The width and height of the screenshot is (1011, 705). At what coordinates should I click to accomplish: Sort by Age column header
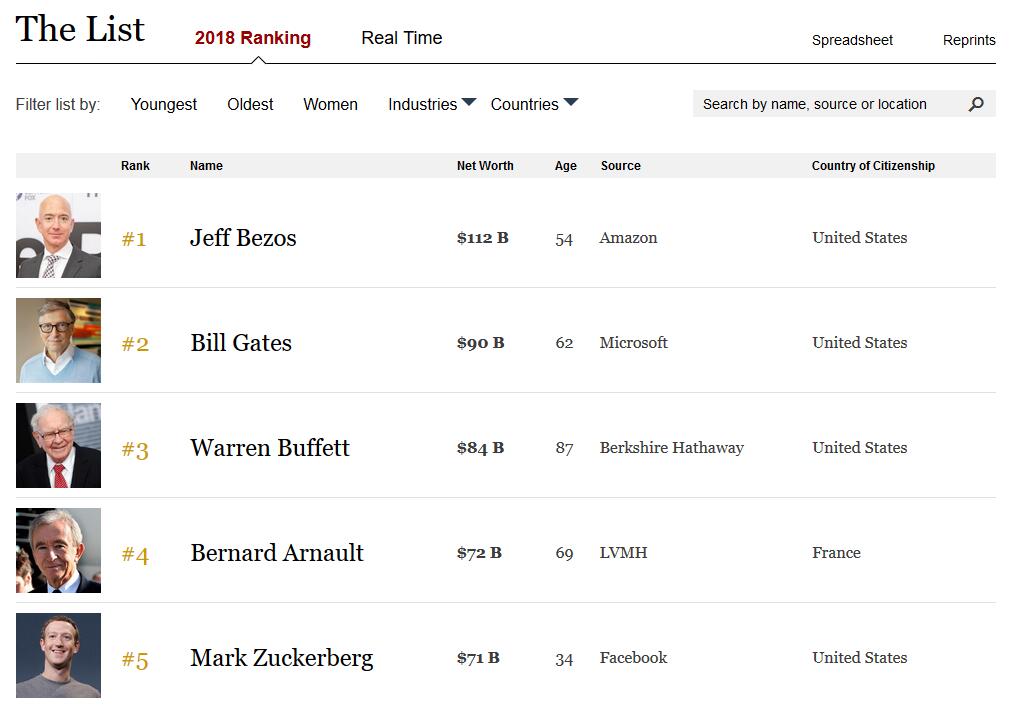(566, 166)
